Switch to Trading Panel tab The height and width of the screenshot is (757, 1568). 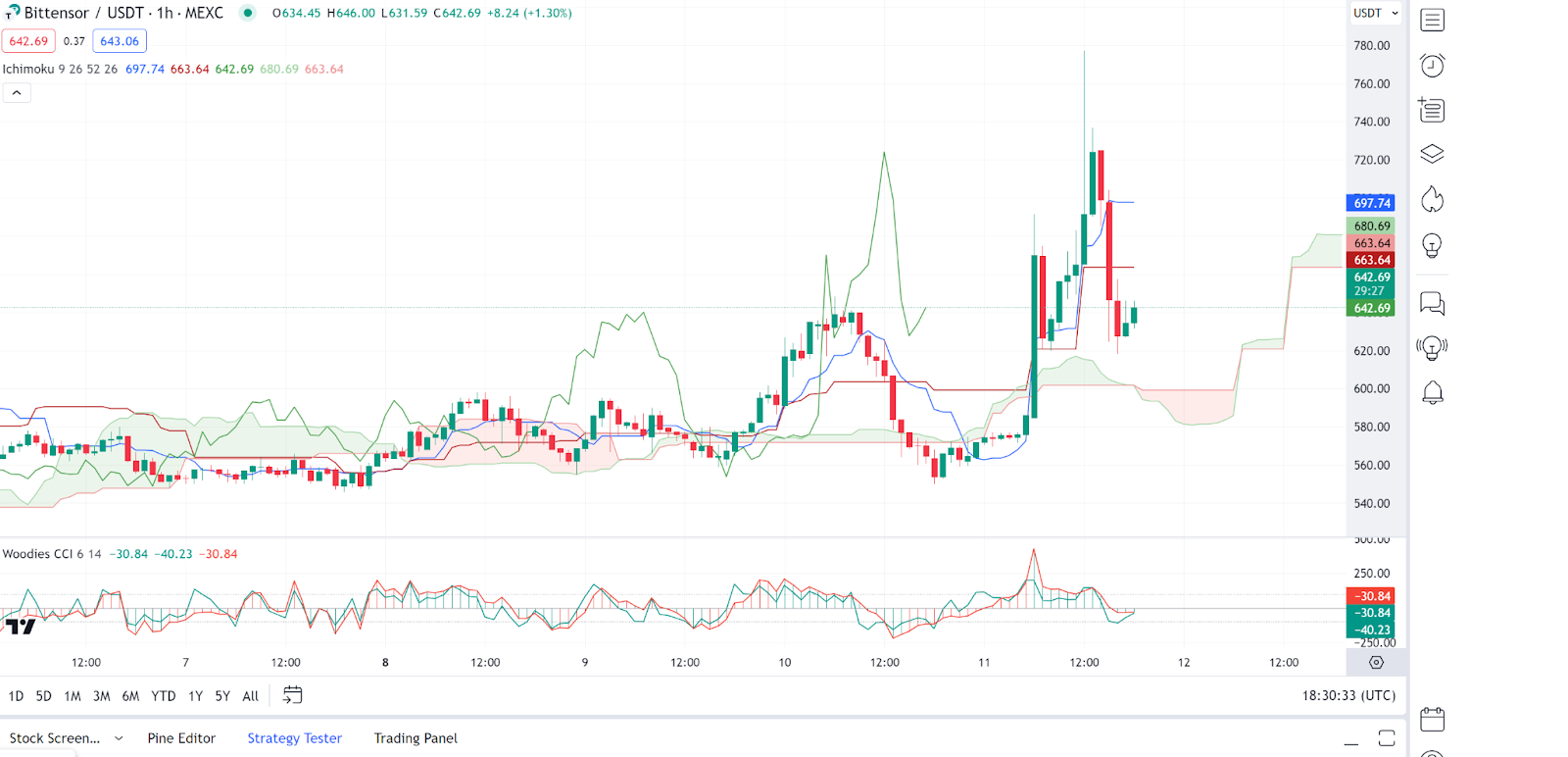click(x=416, y=738)
